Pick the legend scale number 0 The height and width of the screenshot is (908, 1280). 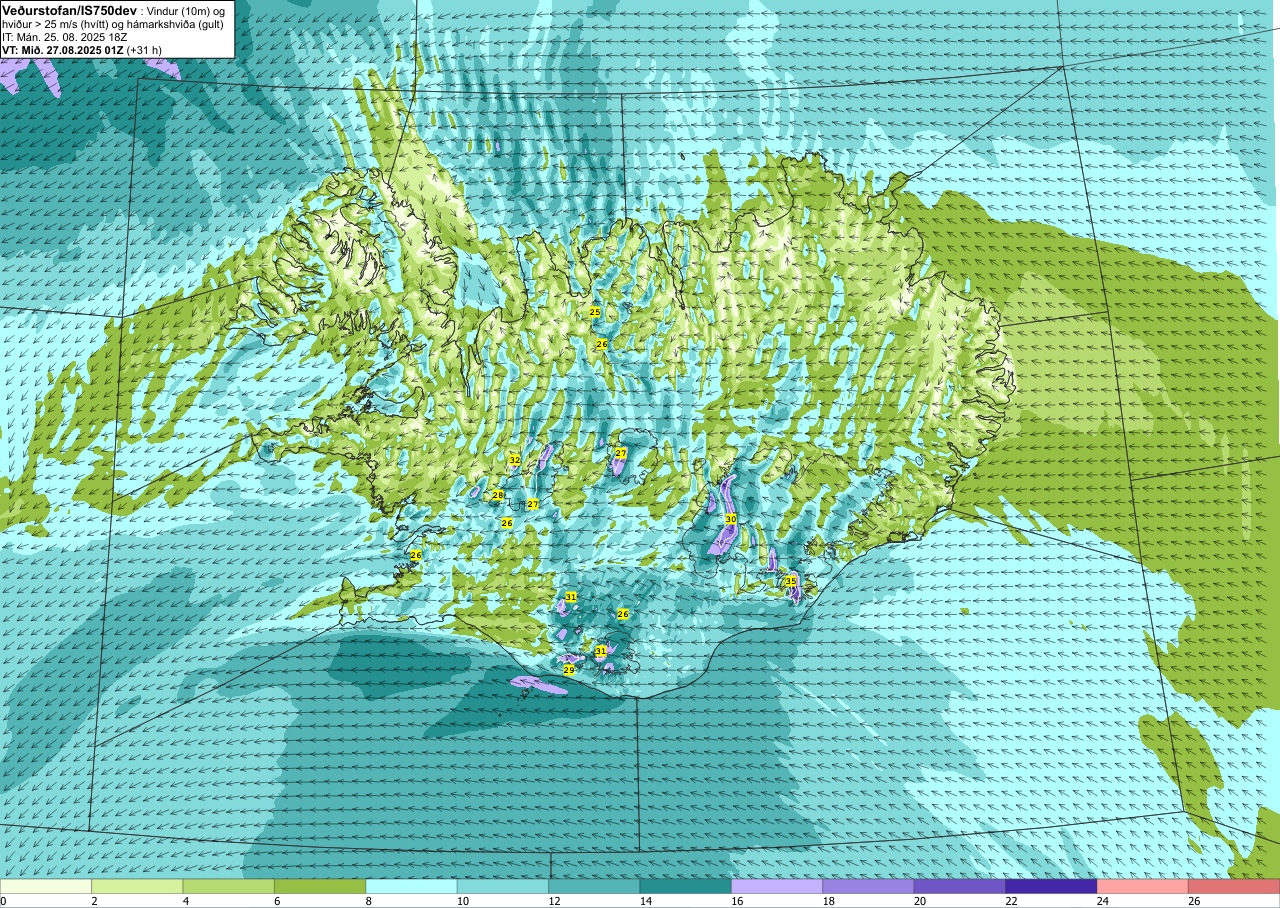click(x=4, y=901)
